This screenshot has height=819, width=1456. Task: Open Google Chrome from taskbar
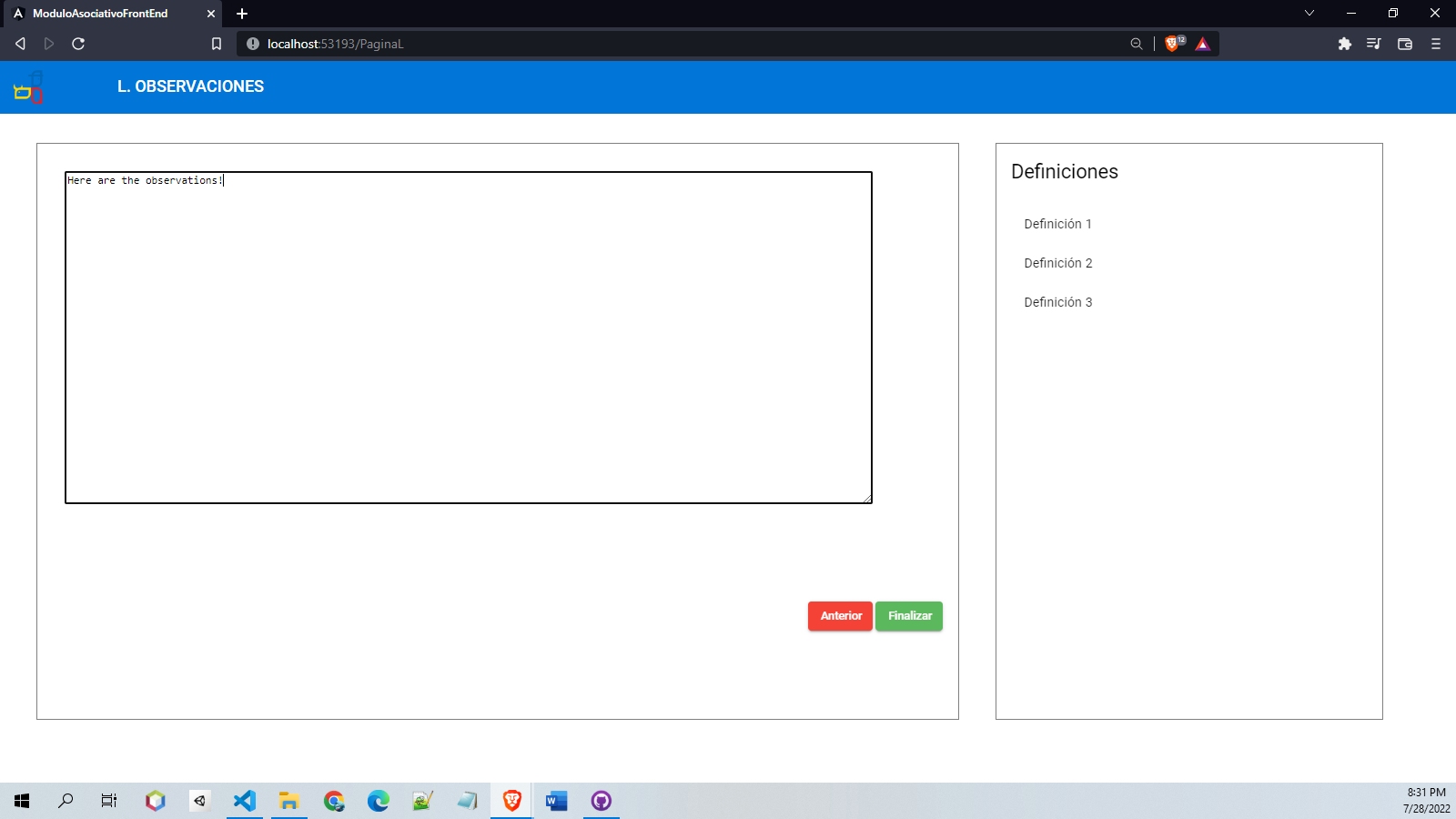pyautogui.click(x=334, y=801)
